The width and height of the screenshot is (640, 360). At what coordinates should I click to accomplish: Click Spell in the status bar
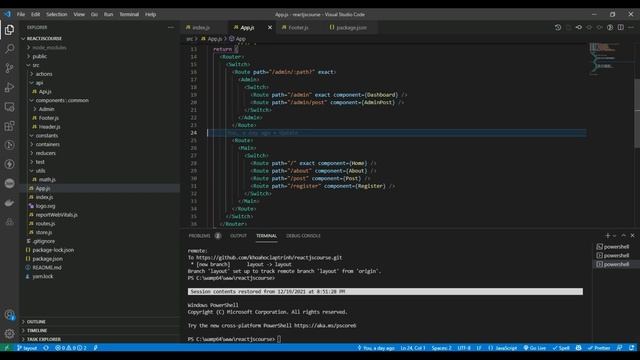561,348
